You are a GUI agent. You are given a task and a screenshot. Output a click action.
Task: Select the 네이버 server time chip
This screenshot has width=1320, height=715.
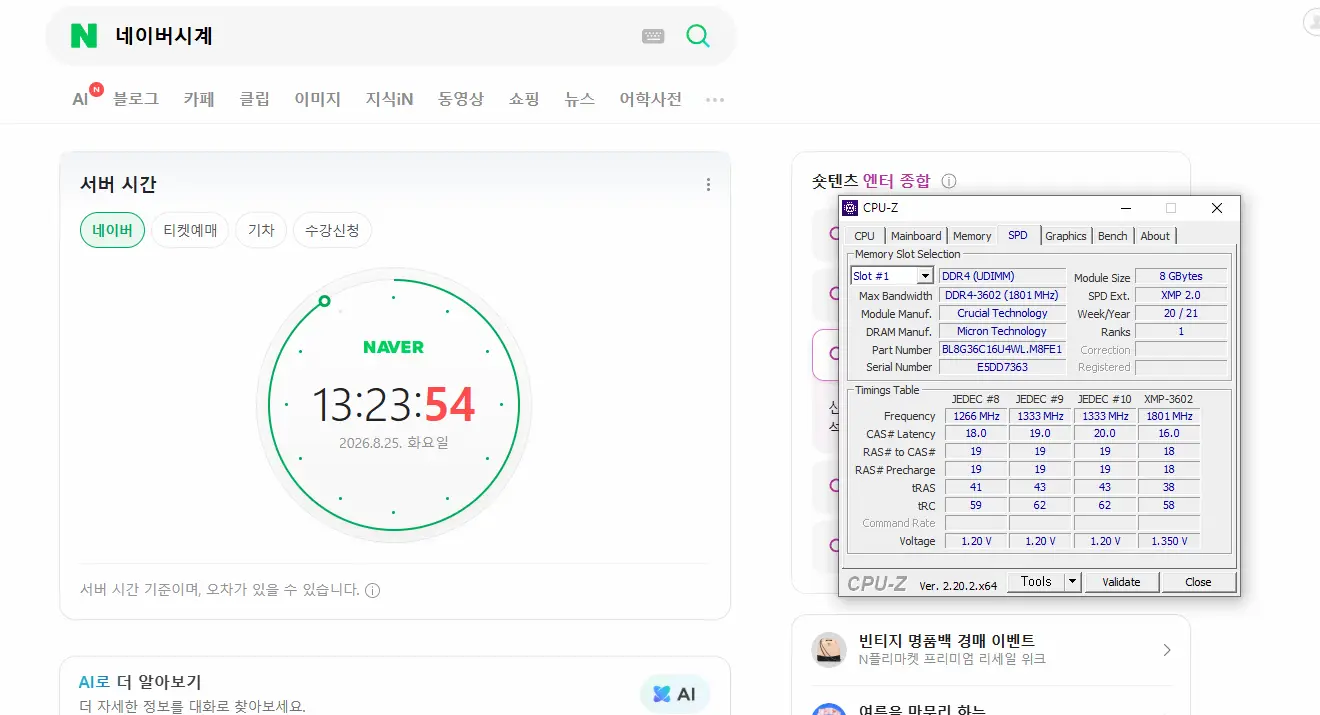[x=112, y=230]
